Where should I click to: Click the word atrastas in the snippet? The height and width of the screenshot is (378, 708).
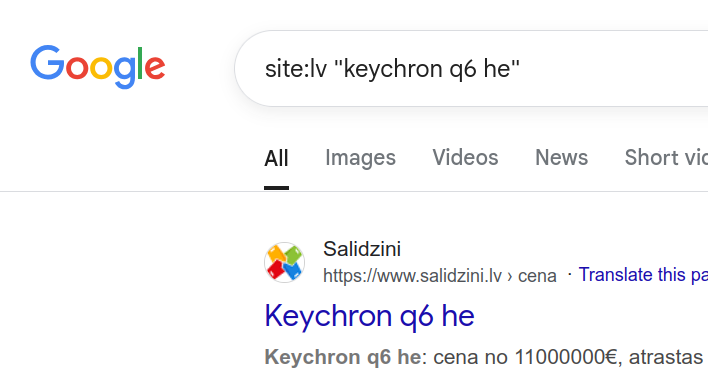pos(665,358)
